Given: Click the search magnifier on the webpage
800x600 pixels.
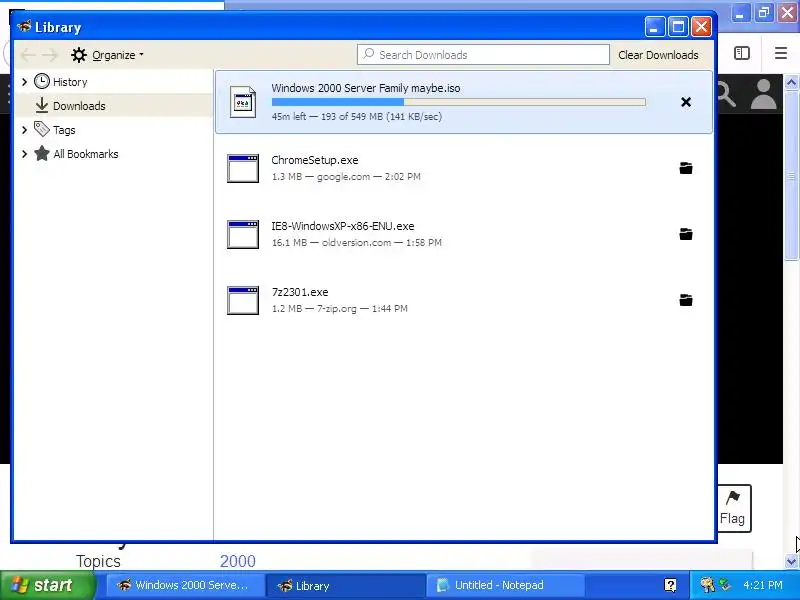Looking at the screenshot, I should (x=727, y=95).
